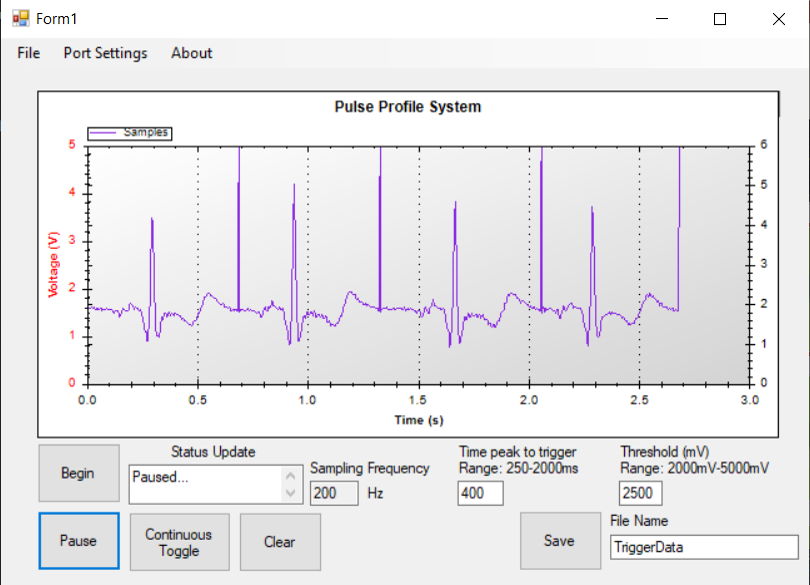Maximize the Form1 window

pyautogui.click(x=719, y=19)
